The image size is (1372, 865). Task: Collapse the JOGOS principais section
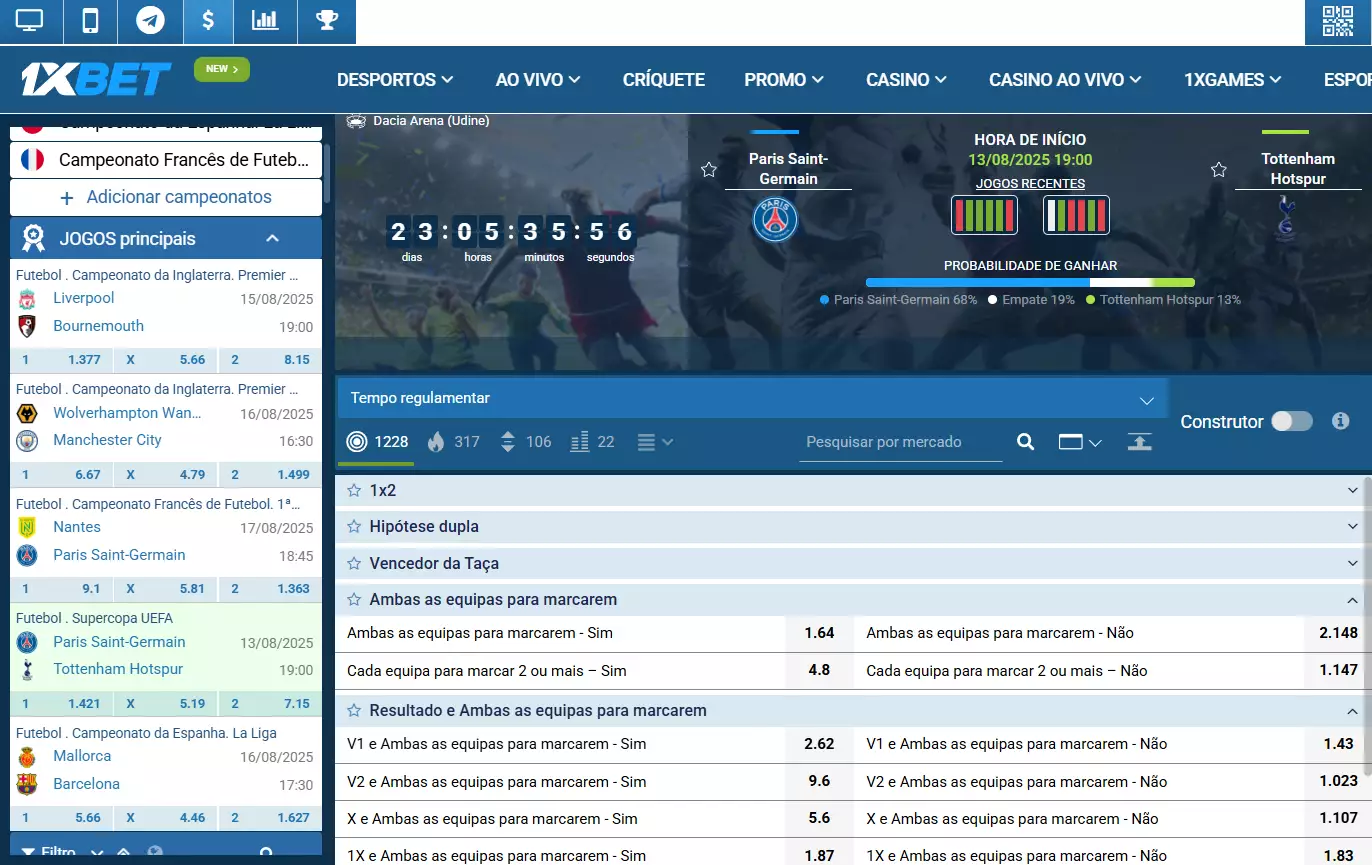coord(272,238)
